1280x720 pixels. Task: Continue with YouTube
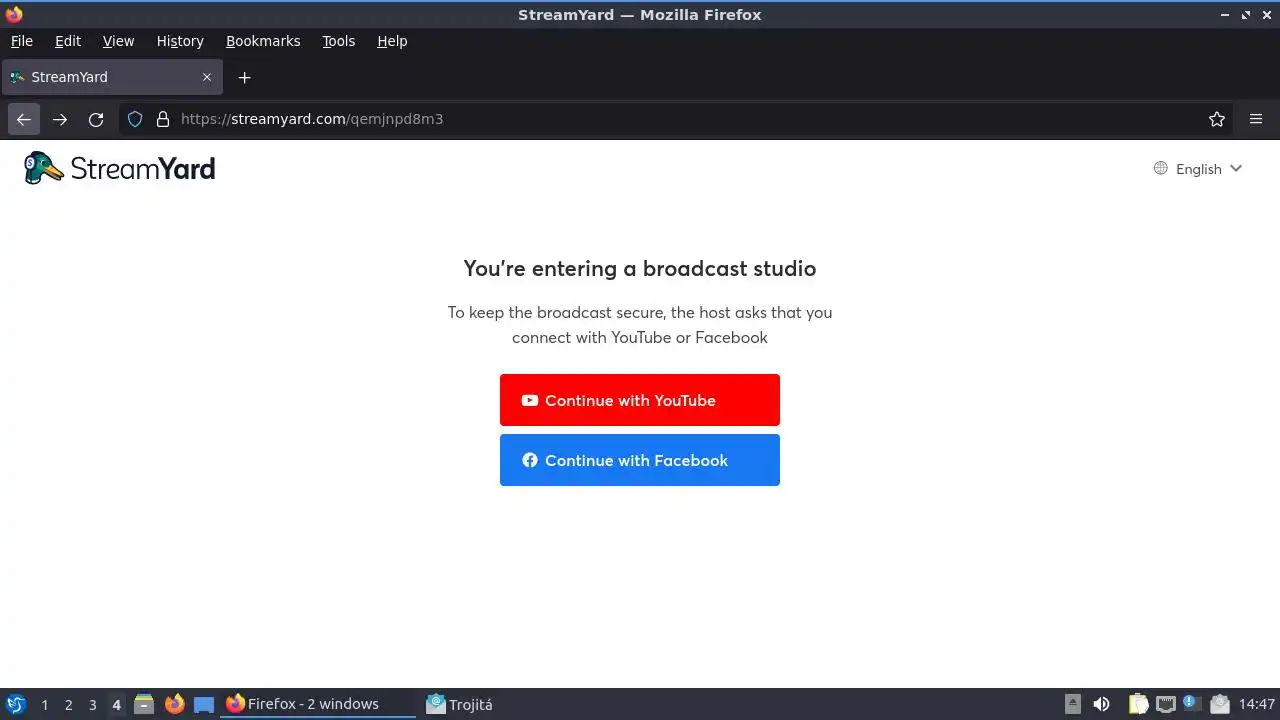click(640, 400)
